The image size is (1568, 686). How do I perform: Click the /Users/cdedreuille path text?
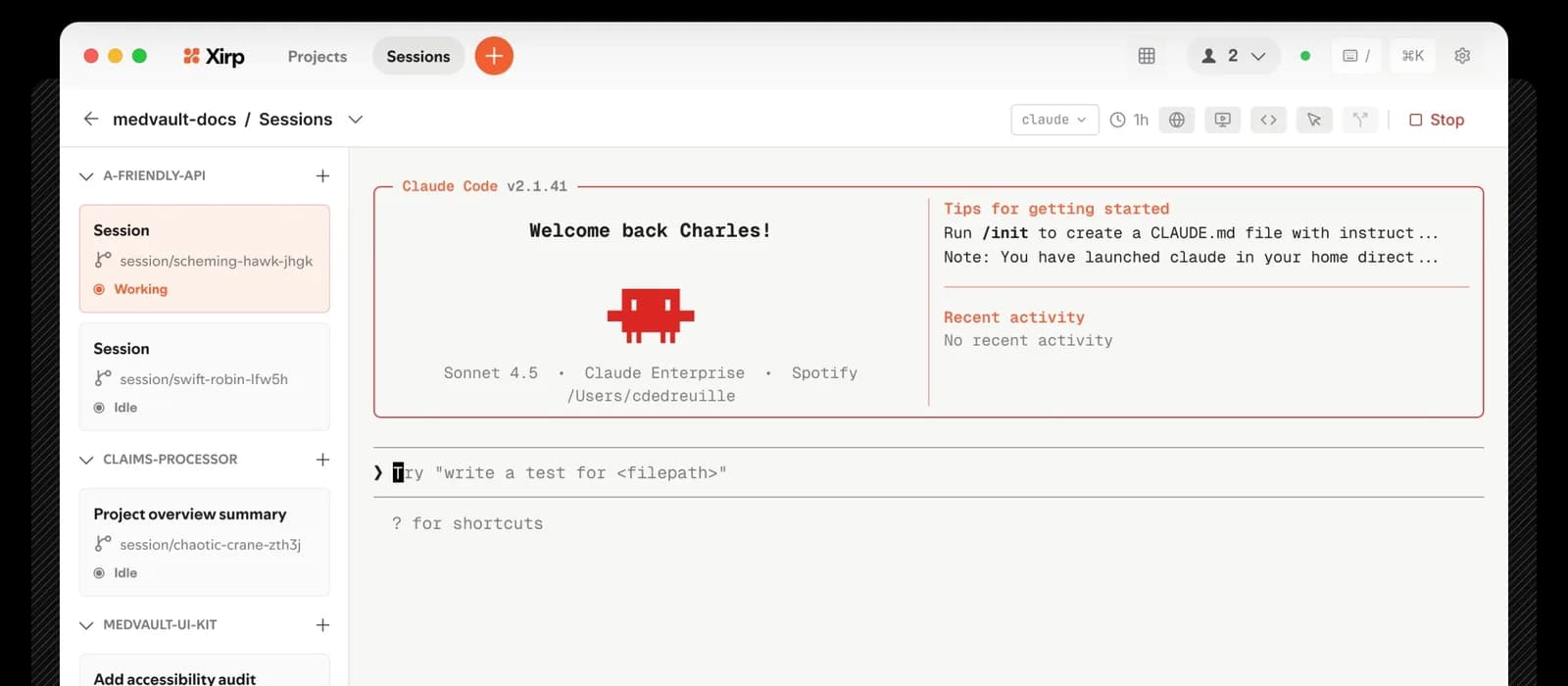(651, 396)
